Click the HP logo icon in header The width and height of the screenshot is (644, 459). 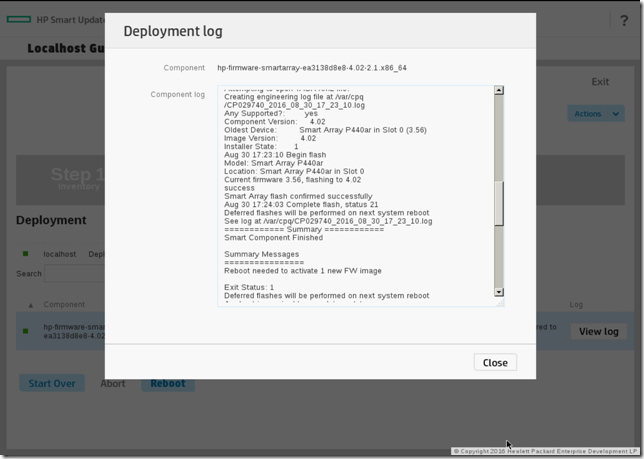coord(19,19)
